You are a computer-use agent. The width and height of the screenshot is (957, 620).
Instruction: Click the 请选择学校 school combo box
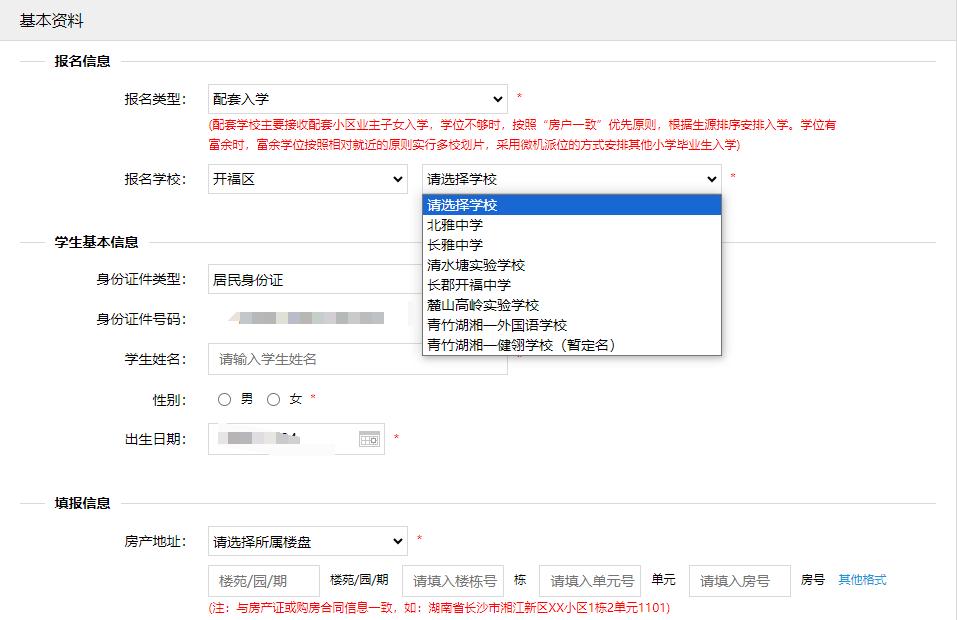(571, 179)
